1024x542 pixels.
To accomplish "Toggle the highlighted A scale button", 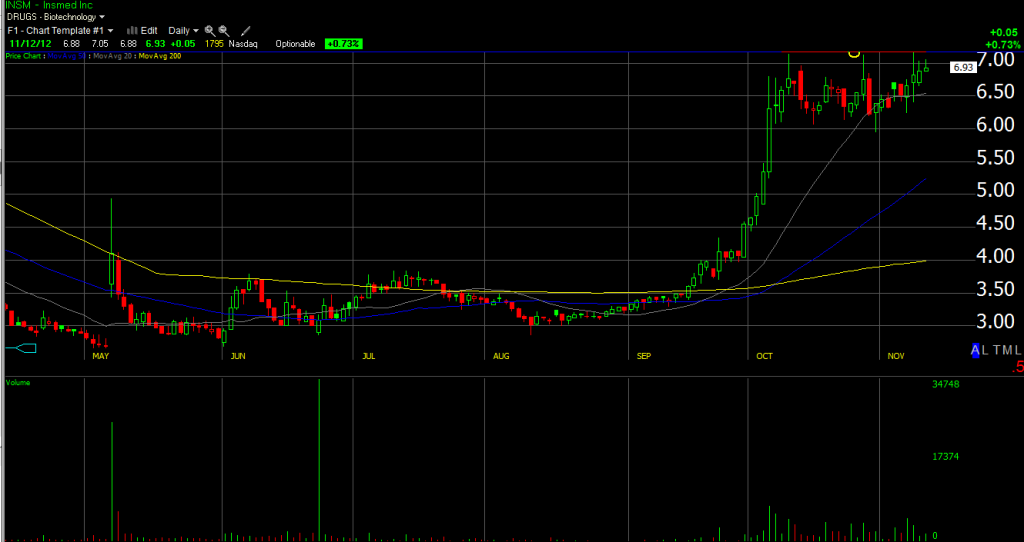I will pos(976,351).
